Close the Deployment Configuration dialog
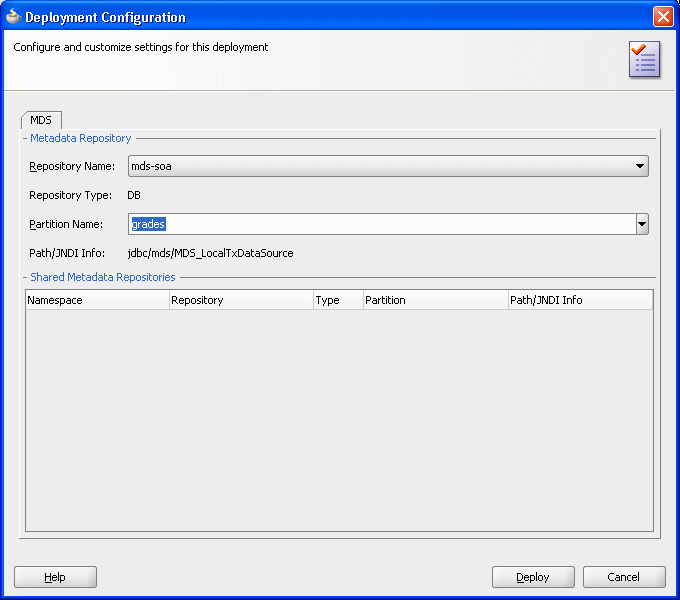This screenshot has height=600, width=680. [x=663, y=17]
